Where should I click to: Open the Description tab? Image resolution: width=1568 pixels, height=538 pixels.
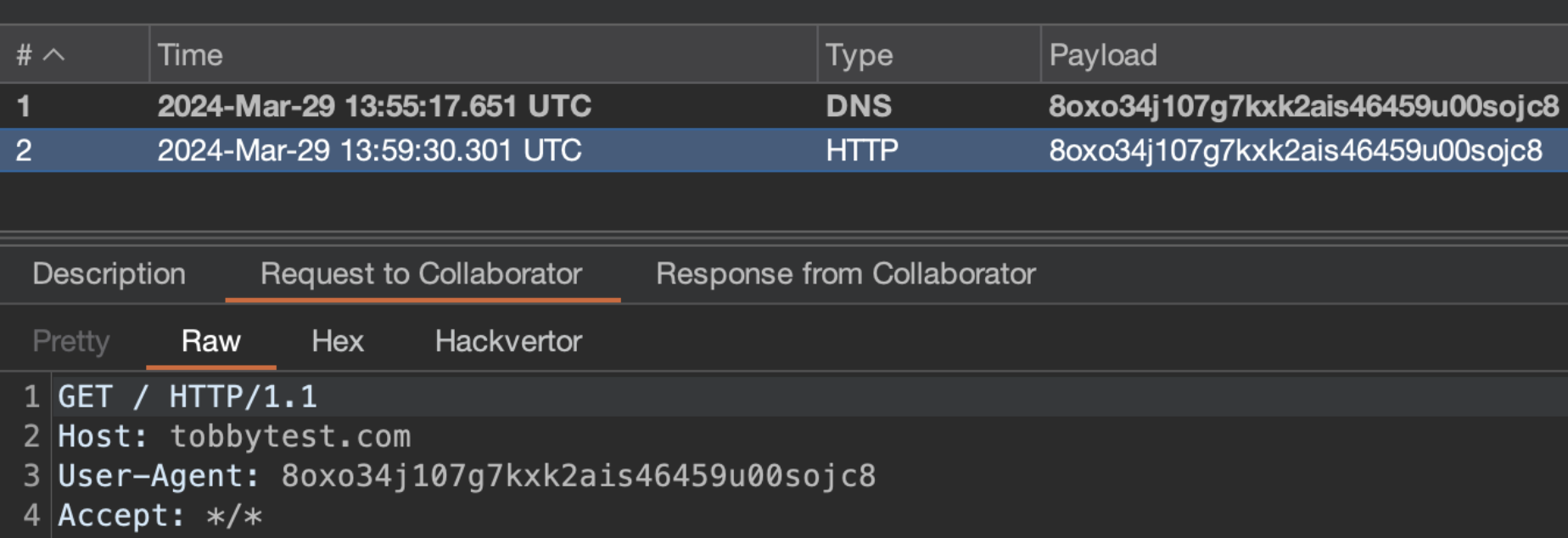[109, 274]
